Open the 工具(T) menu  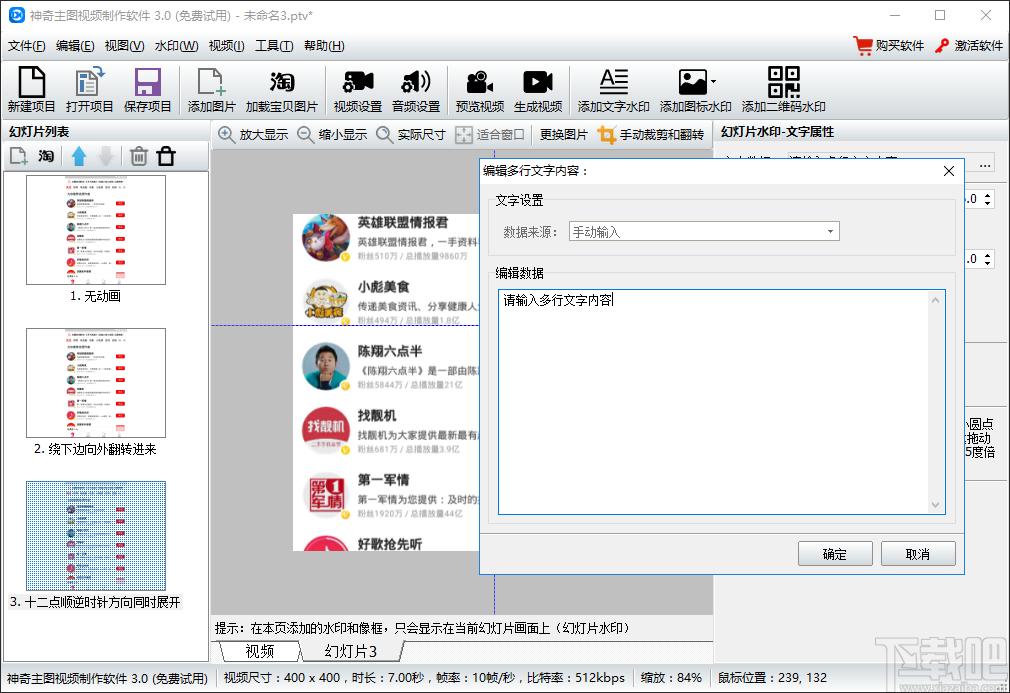274,46
